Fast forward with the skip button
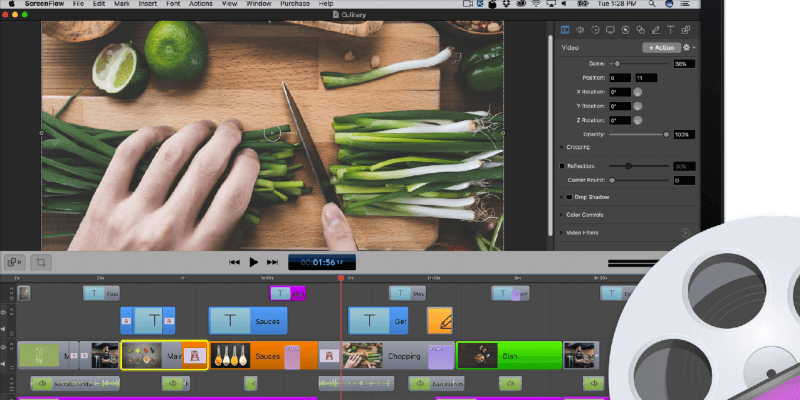800x400 pixels. 273,262
